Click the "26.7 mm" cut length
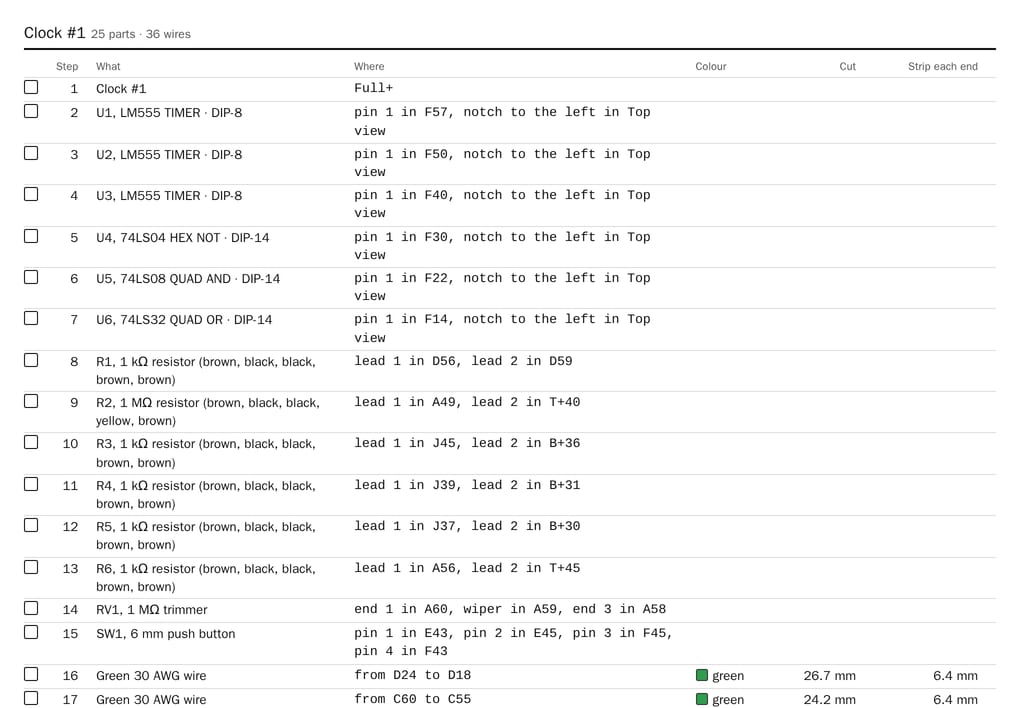1020x708 pixels. tap(829, 675)
